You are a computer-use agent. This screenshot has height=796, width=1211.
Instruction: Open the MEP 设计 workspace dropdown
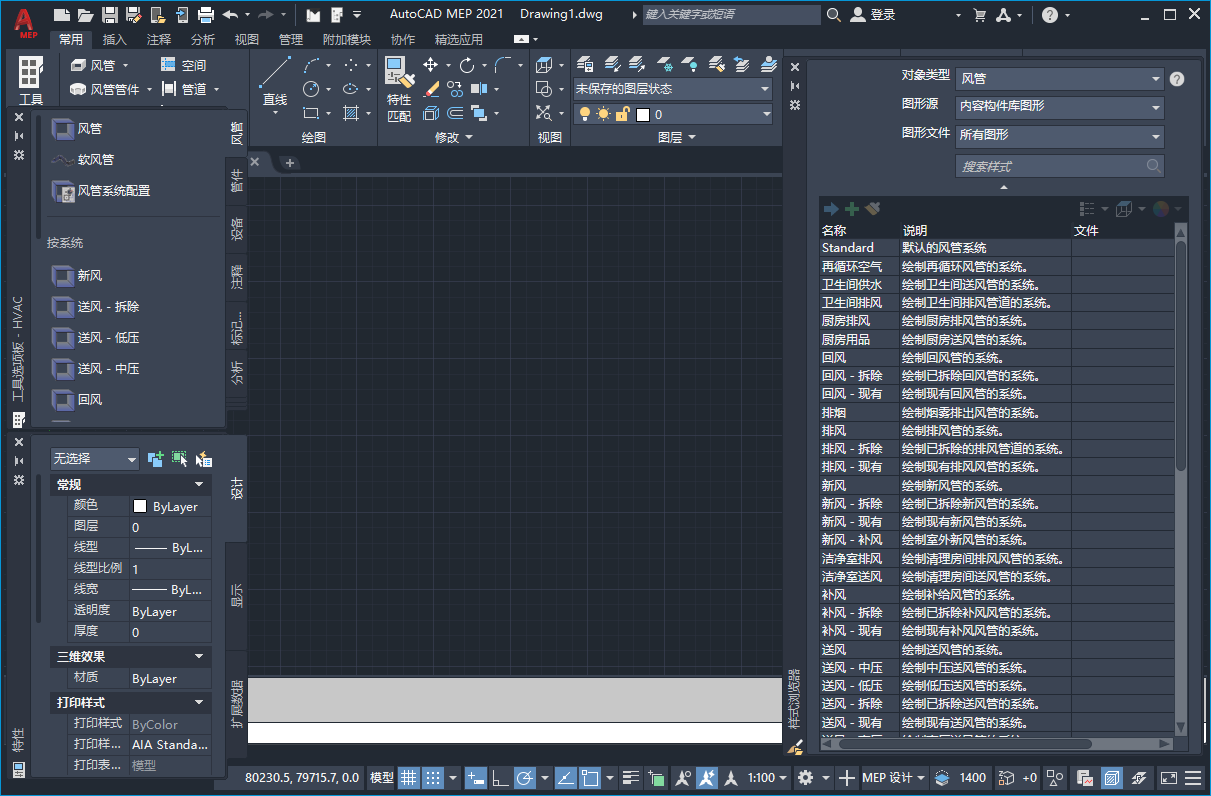pyautogui.click(x=894, y=777)
